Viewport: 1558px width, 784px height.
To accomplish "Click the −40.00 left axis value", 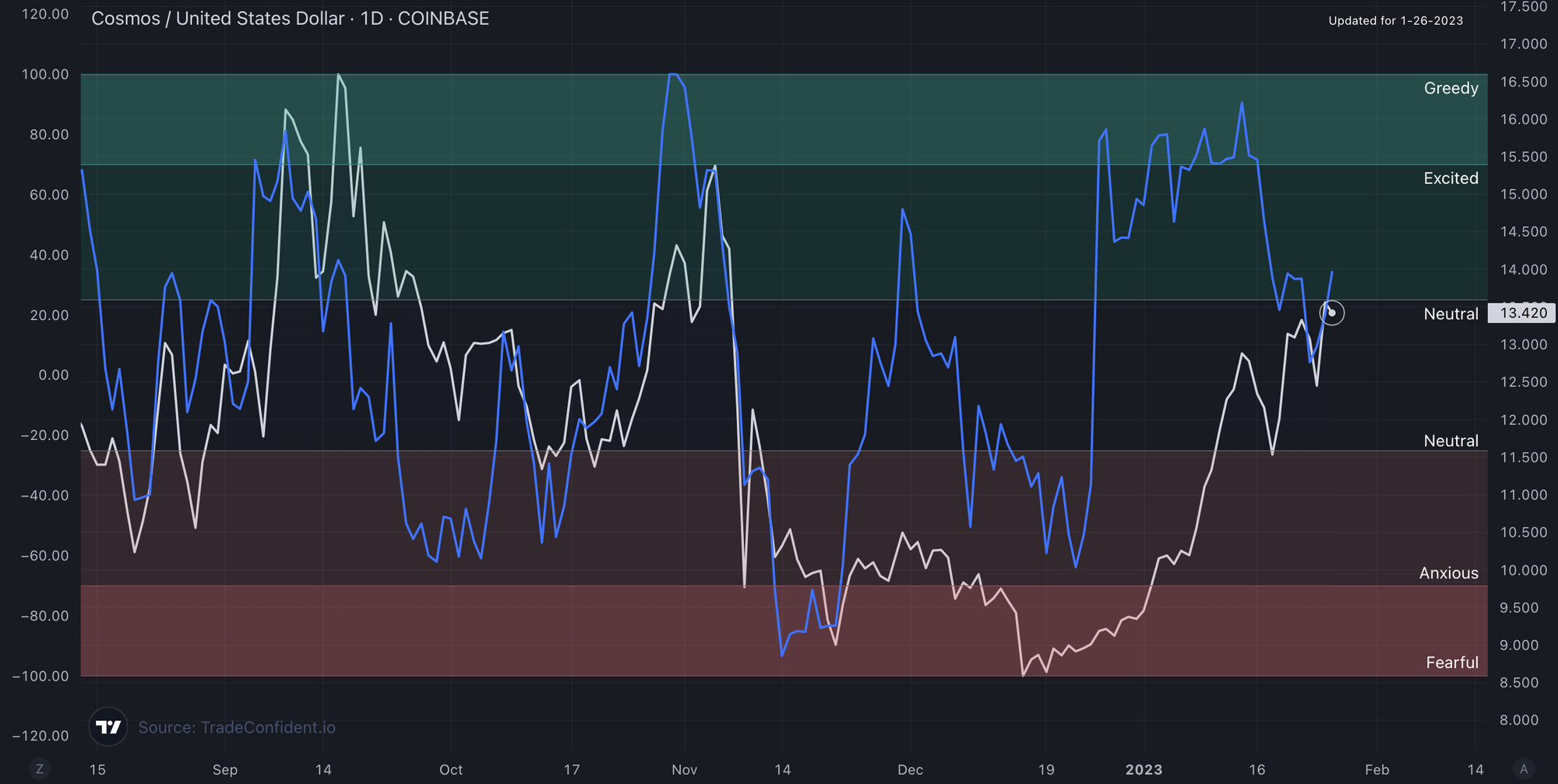I will [x=44, y=495].
